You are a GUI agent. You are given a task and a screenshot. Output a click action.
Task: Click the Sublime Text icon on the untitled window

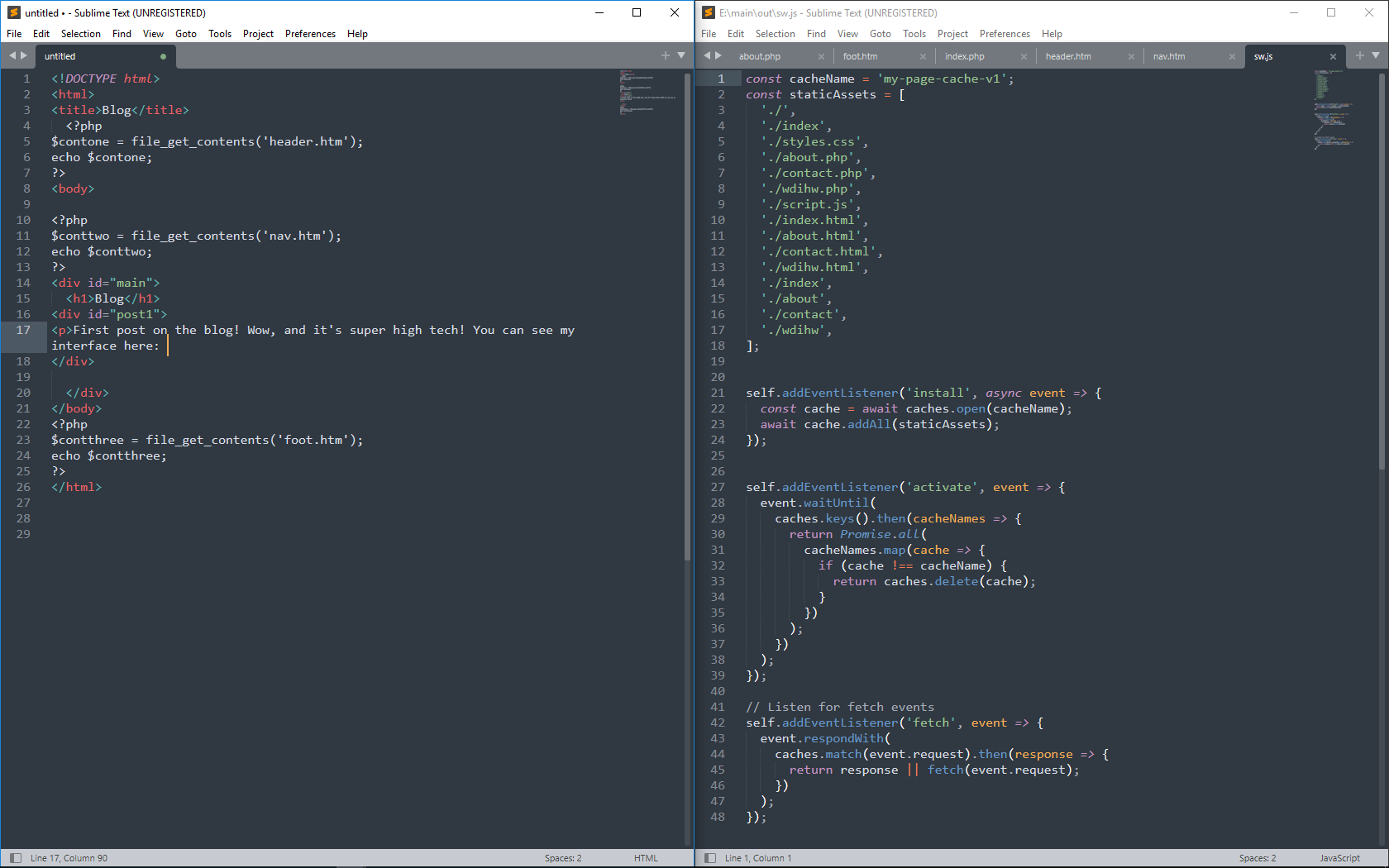pyautogui.click(x=13, y=12)
